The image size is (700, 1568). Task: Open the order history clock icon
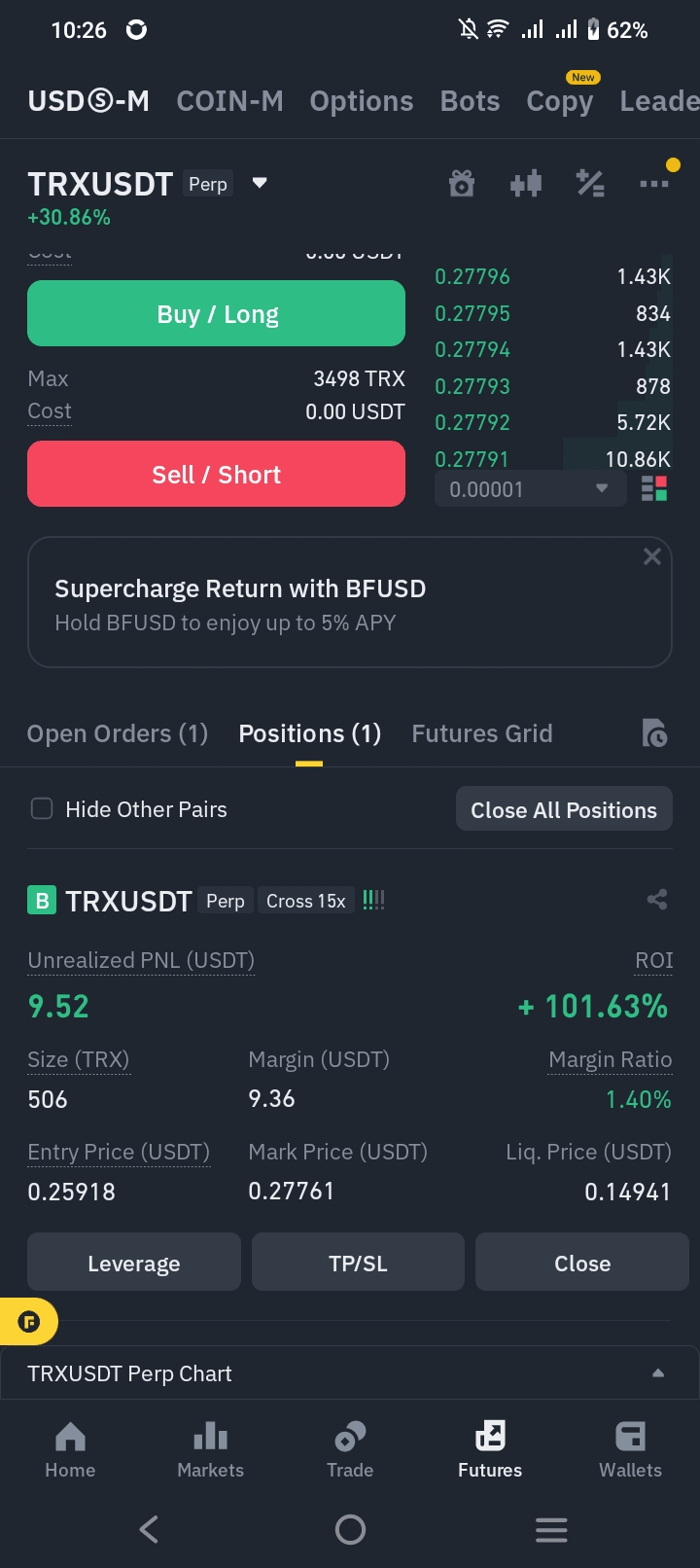(655, 733)
